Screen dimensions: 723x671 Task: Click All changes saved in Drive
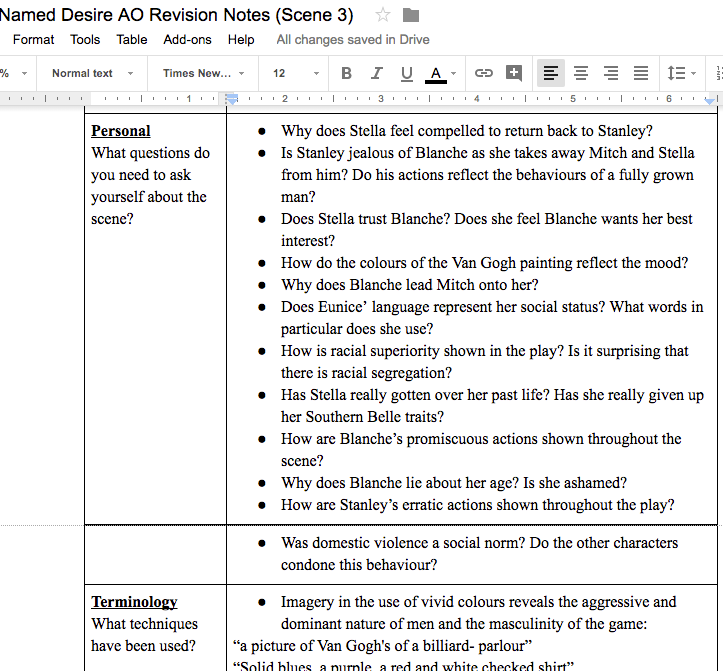tap(353, 40)
